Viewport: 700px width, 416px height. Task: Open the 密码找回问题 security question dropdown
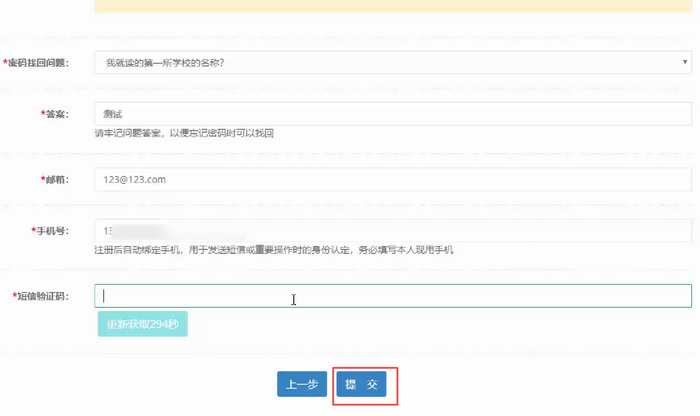pos(392,63)
